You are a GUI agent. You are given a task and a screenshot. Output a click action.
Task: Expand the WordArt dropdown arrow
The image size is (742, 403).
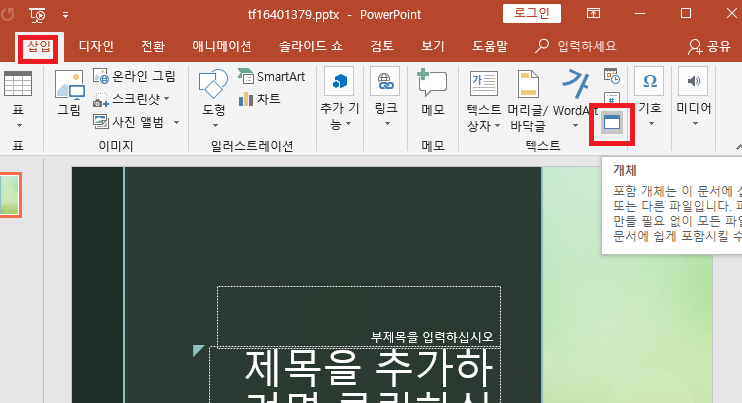coord(575,126)
